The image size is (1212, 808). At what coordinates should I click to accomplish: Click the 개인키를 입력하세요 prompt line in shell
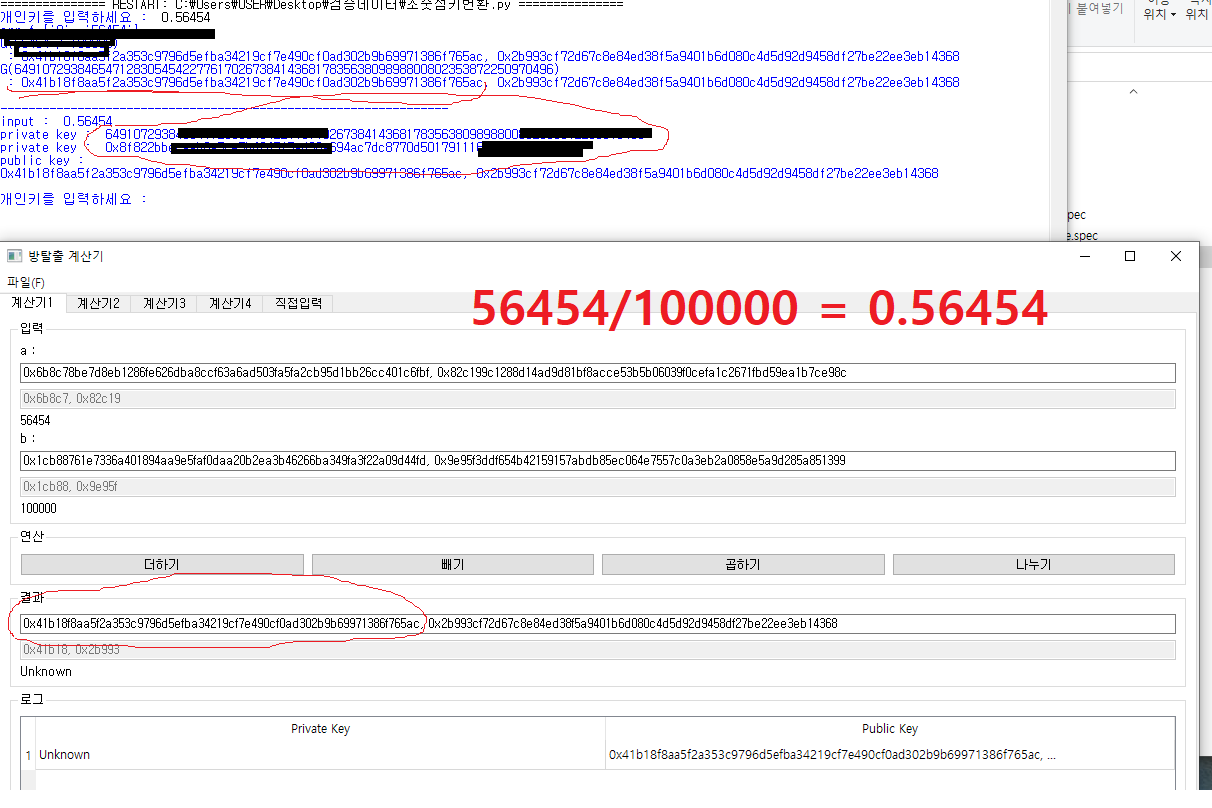[x=74, y=199]
